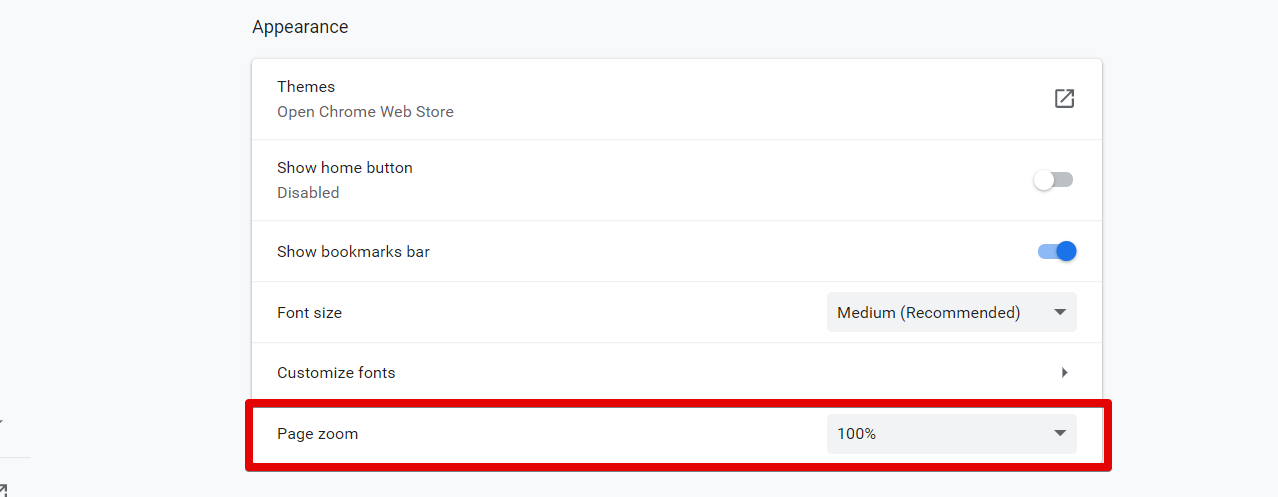Click the Font size label
The height and width of the screenshot is (497, 1278).
point(309,313)
